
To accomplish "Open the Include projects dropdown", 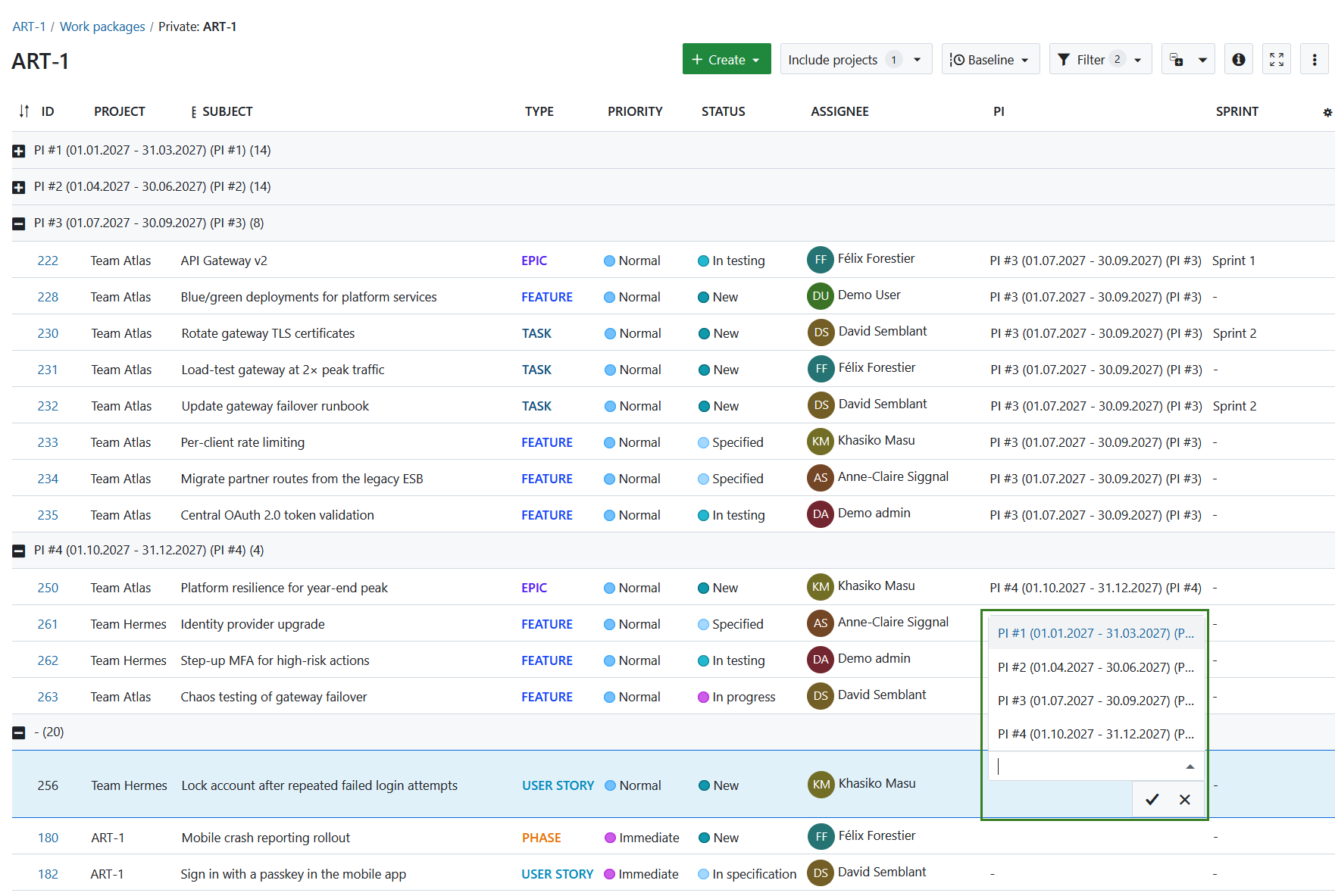I will 856,59.
